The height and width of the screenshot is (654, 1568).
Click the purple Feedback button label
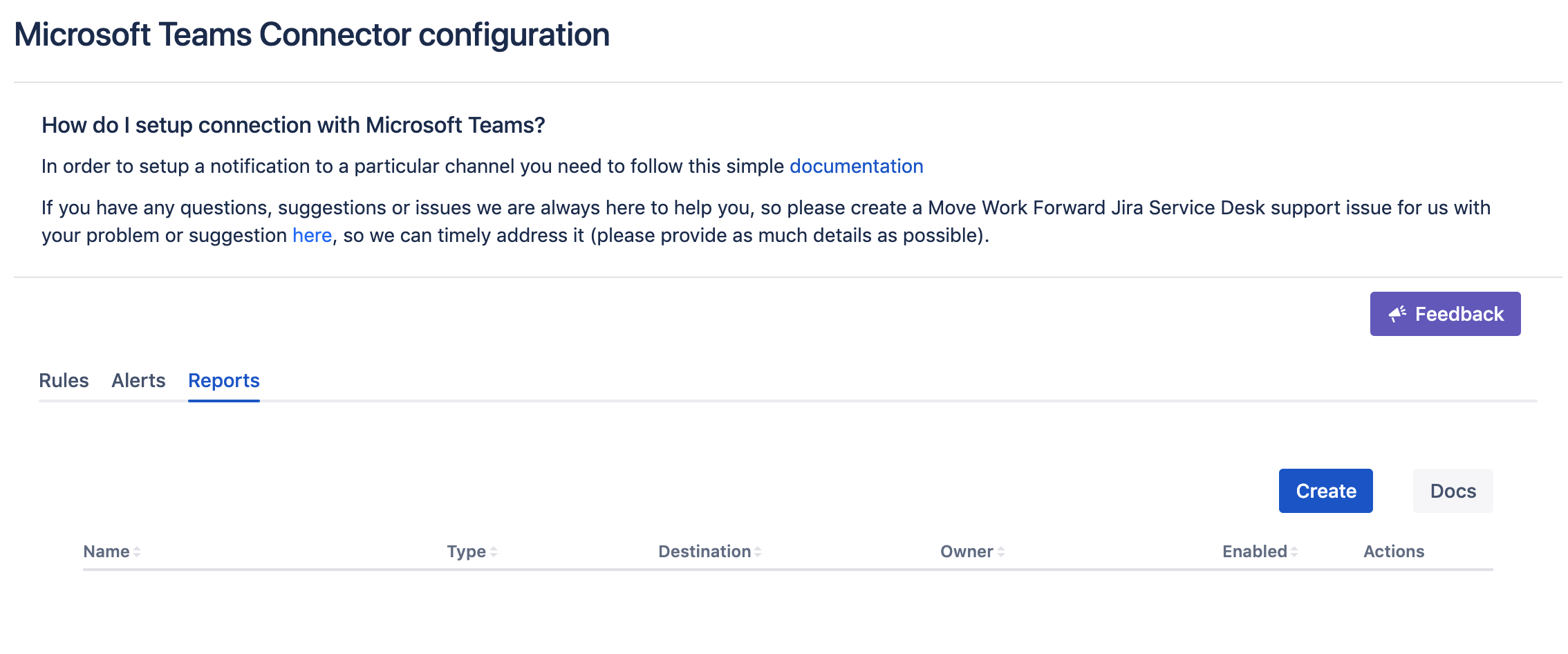pyautogui.click(x=1459, y=315)
